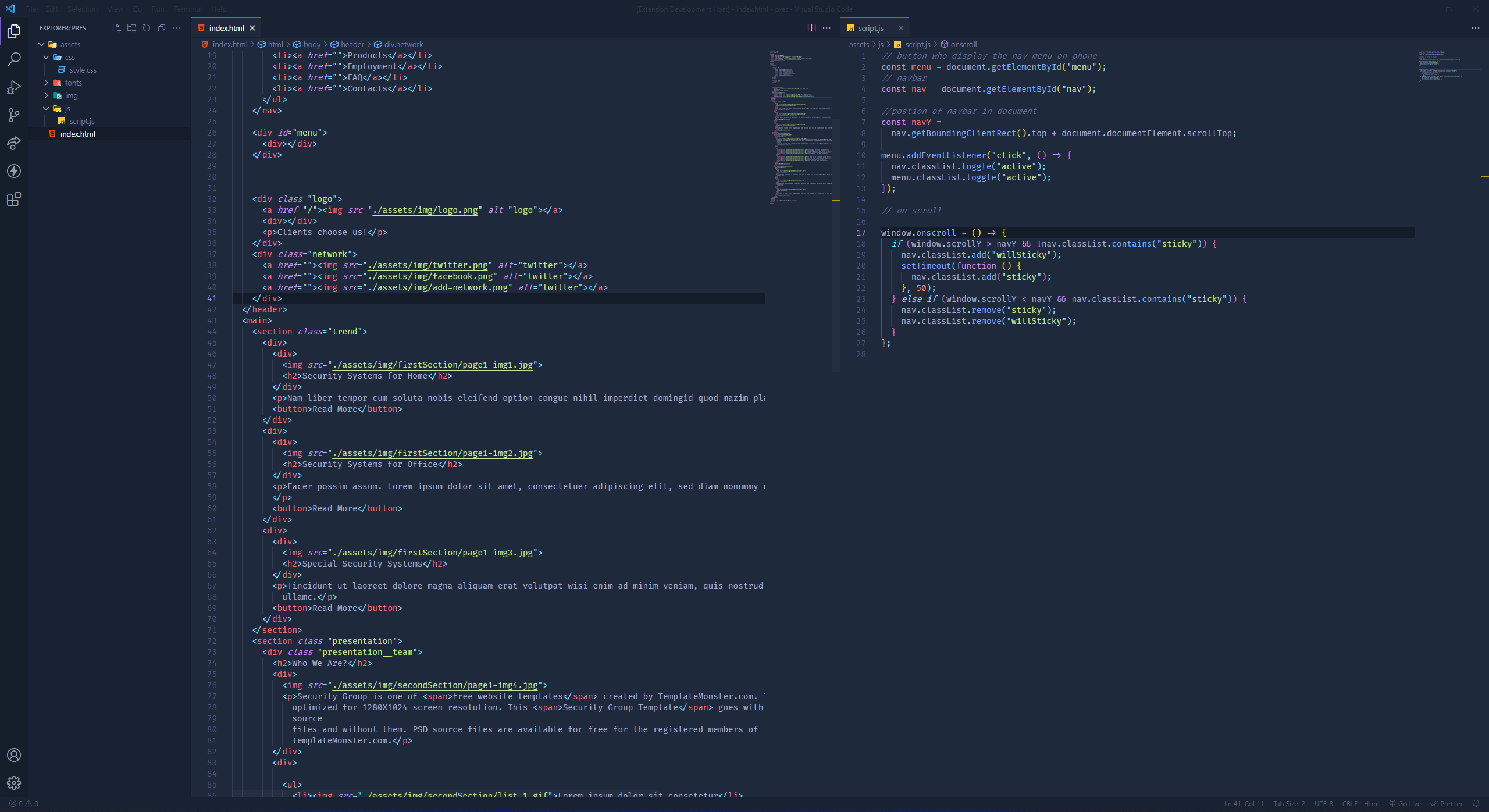Open the Accounts menu icon
The height and width of the screenshot is (812, 1489).
pyautogui.click(x=14, y=755)
